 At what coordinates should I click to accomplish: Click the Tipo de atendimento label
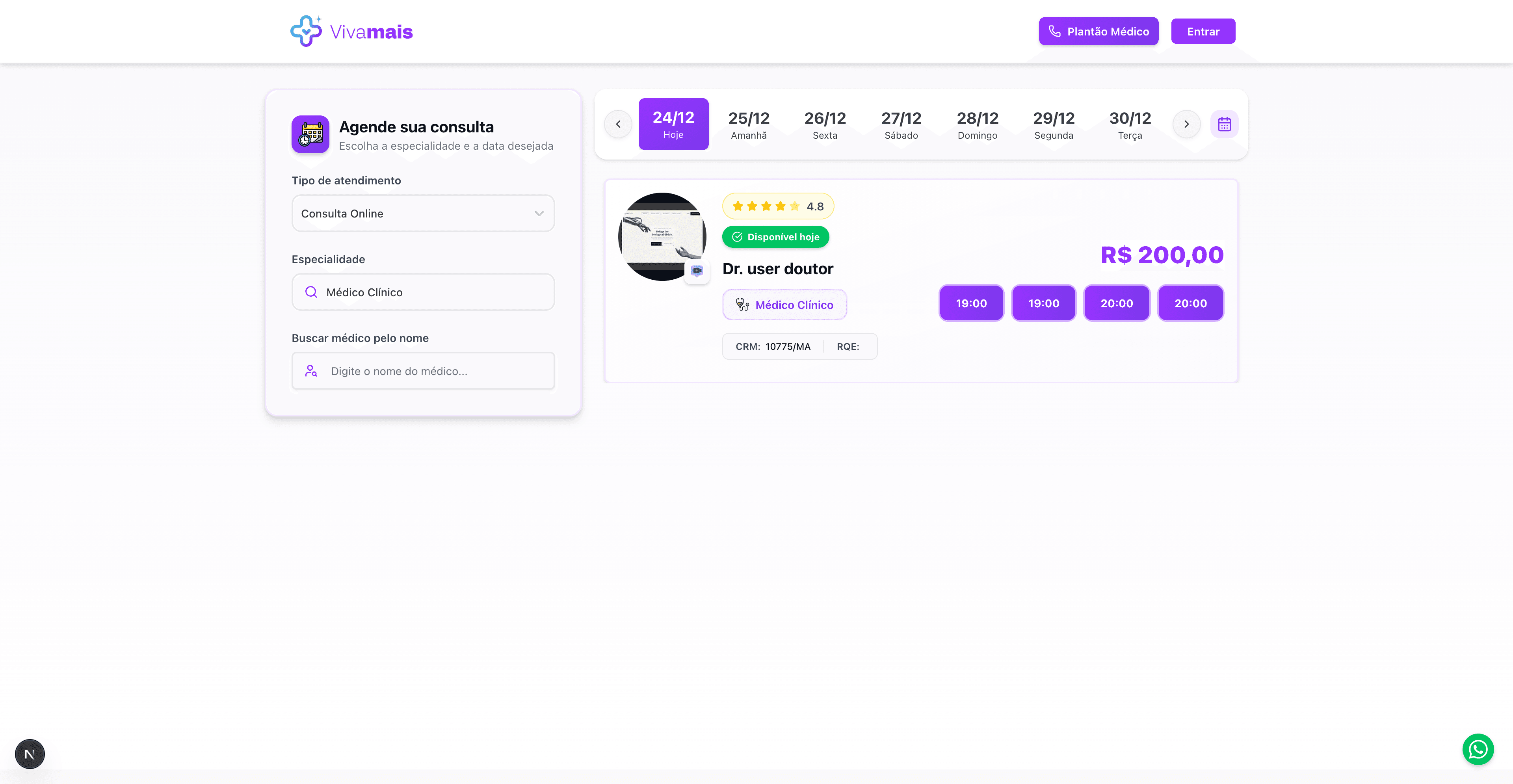click(x=346, y=180)
